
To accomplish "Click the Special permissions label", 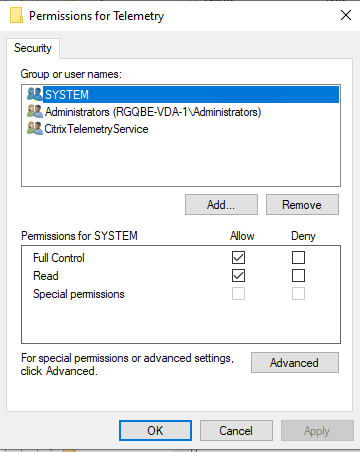I will tap(79, 294).
